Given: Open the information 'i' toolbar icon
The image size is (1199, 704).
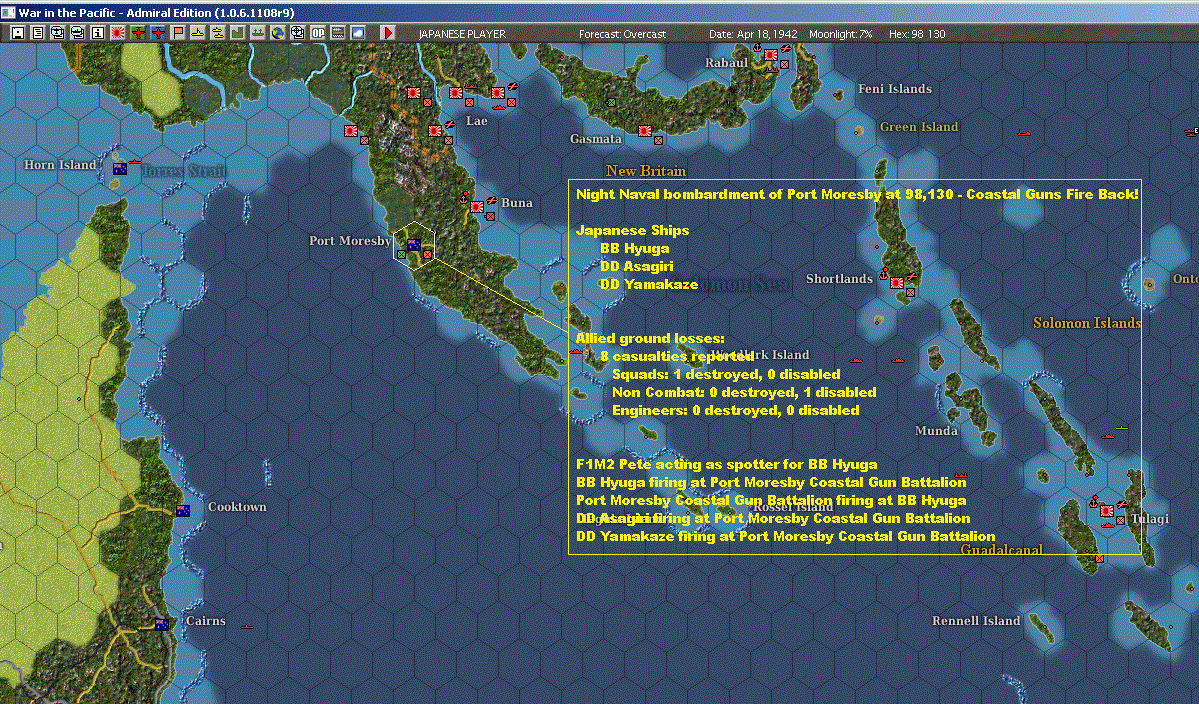Looking at the screenshot, I should (x=97, y=33).
